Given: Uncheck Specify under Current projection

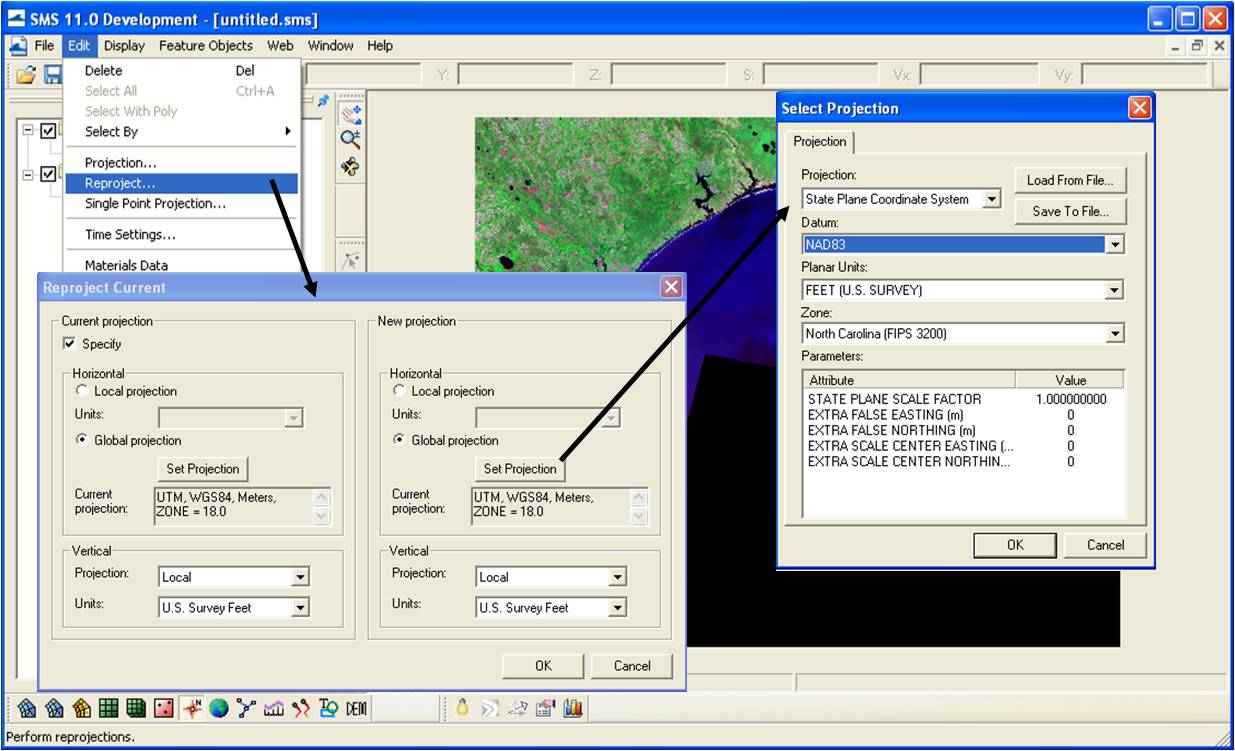Looking at the screenshot, I should click(69, 344).
